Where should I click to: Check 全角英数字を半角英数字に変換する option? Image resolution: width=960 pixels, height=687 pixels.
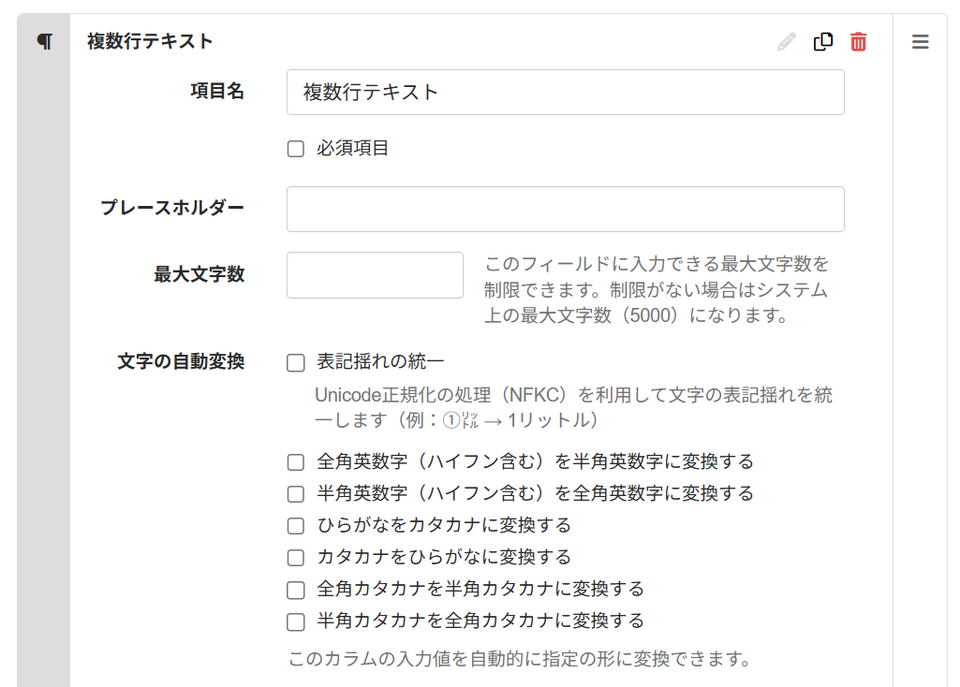coord(296,463)
